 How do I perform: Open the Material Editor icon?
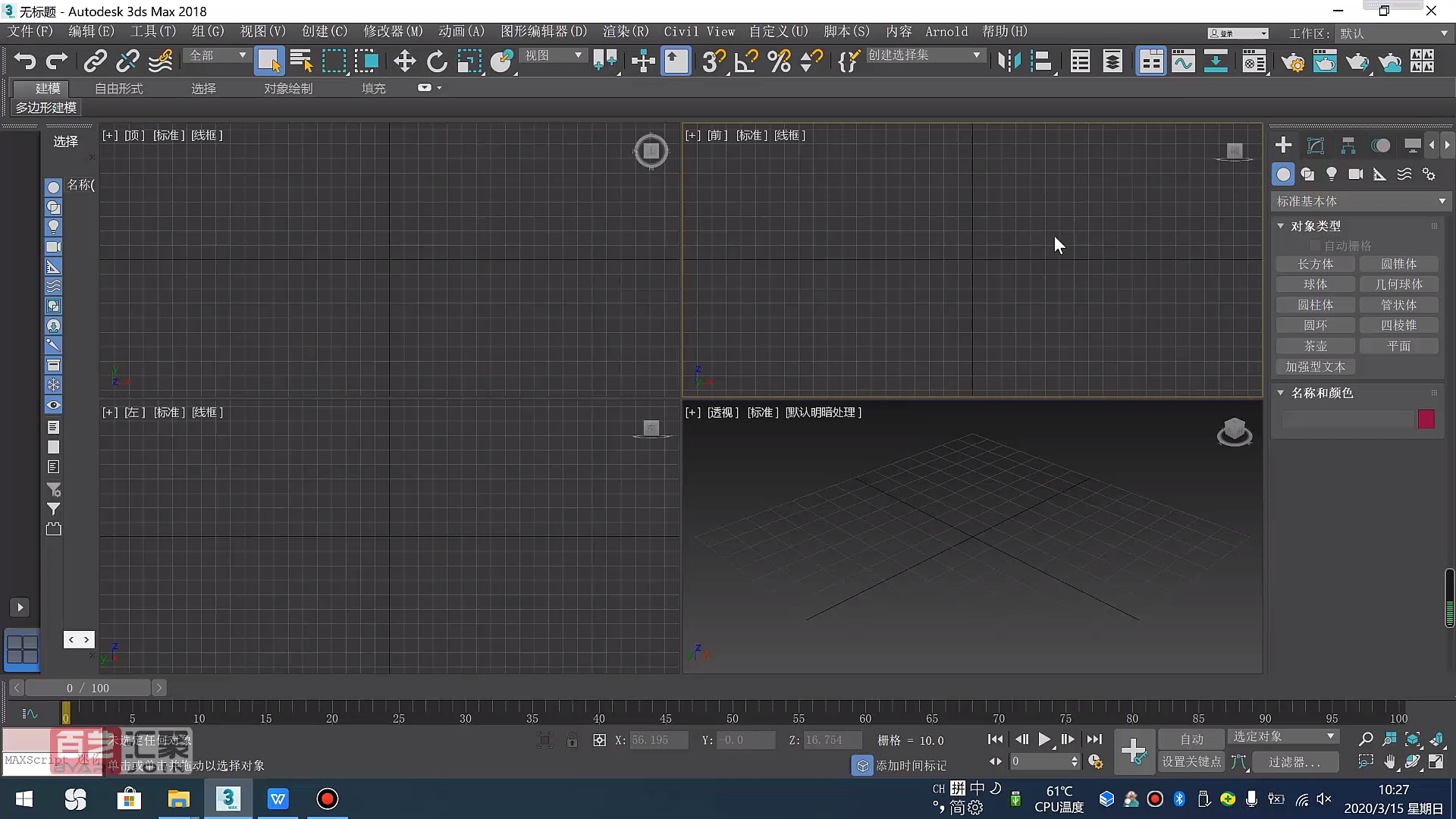[1255, 62]
